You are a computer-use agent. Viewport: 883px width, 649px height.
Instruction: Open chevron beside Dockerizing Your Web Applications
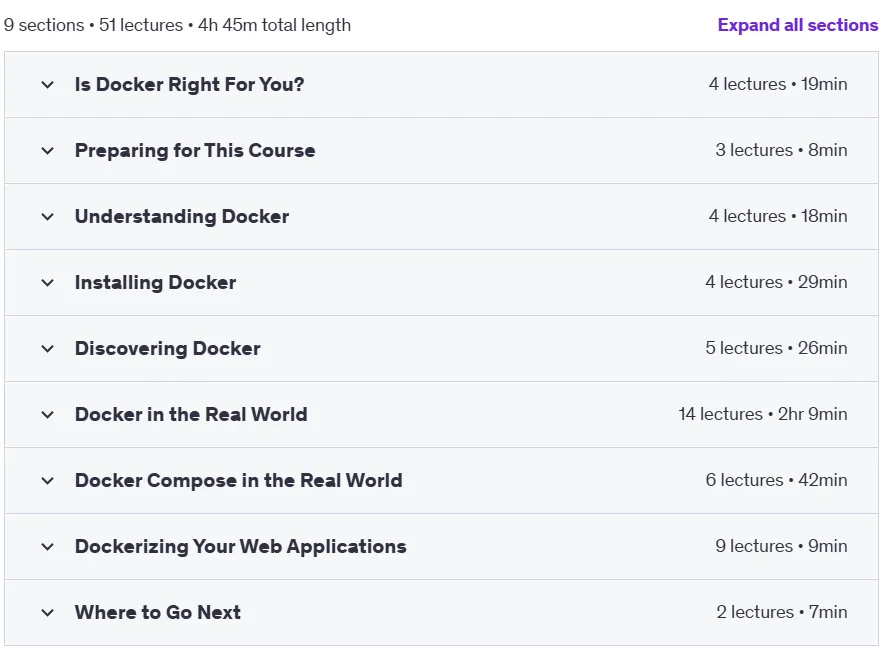coord(48,546)
